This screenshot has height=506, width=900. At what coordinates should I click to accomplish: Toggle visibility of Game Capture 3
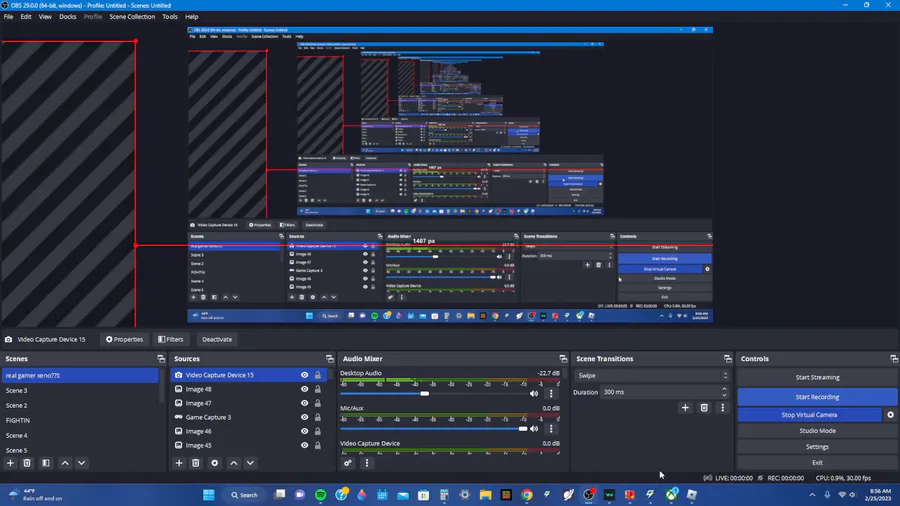click(304, 417)
